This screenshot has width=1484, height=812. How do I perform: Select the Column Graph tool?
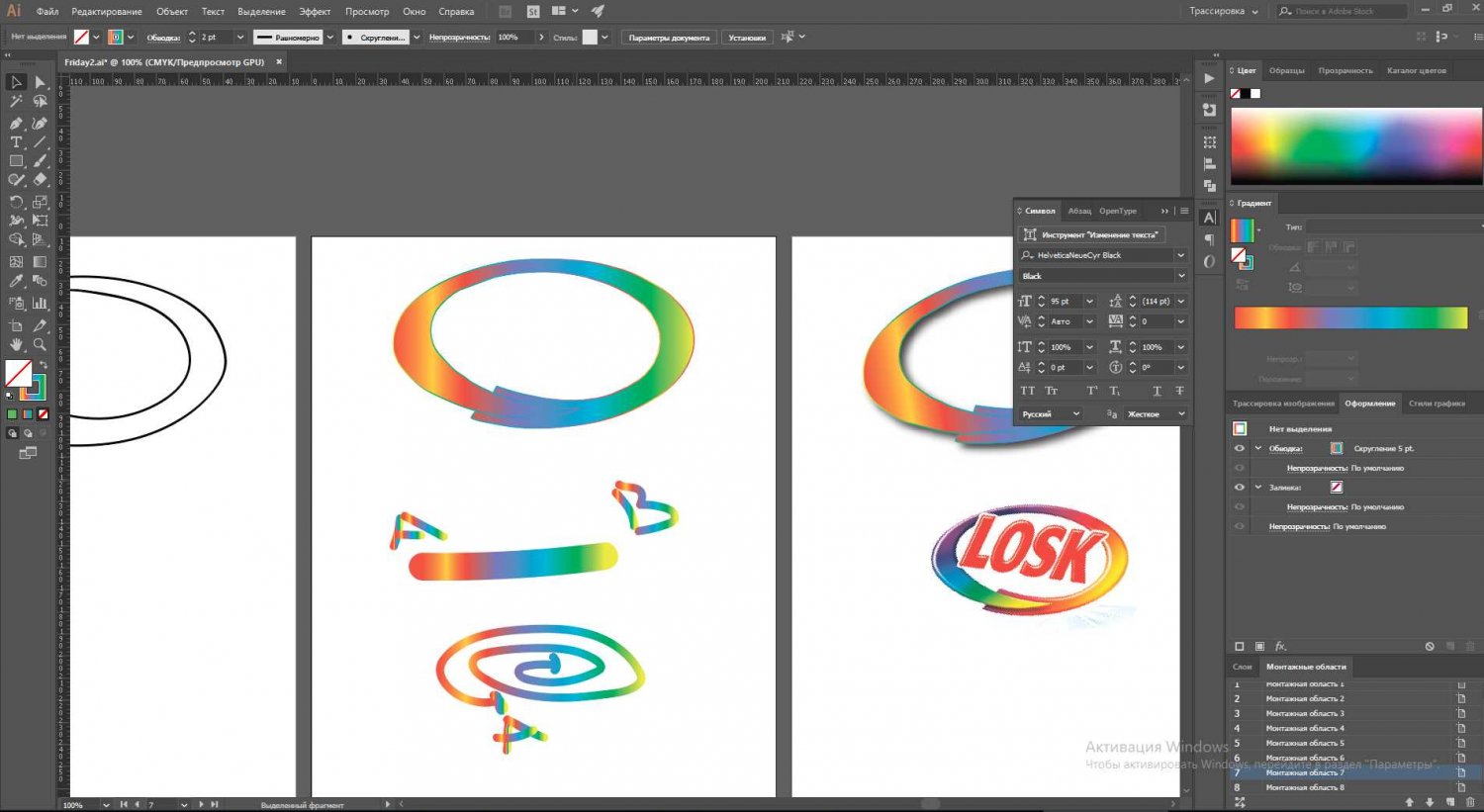click(40, 304)
